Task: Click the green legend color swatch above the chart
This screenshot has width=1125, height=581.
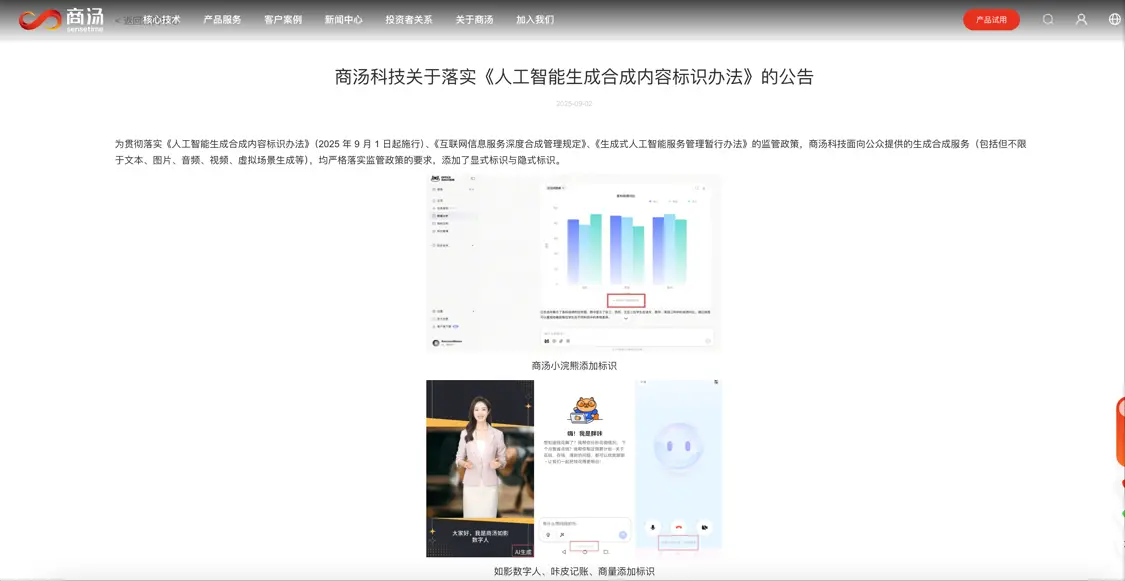Action: click(690, 202)
